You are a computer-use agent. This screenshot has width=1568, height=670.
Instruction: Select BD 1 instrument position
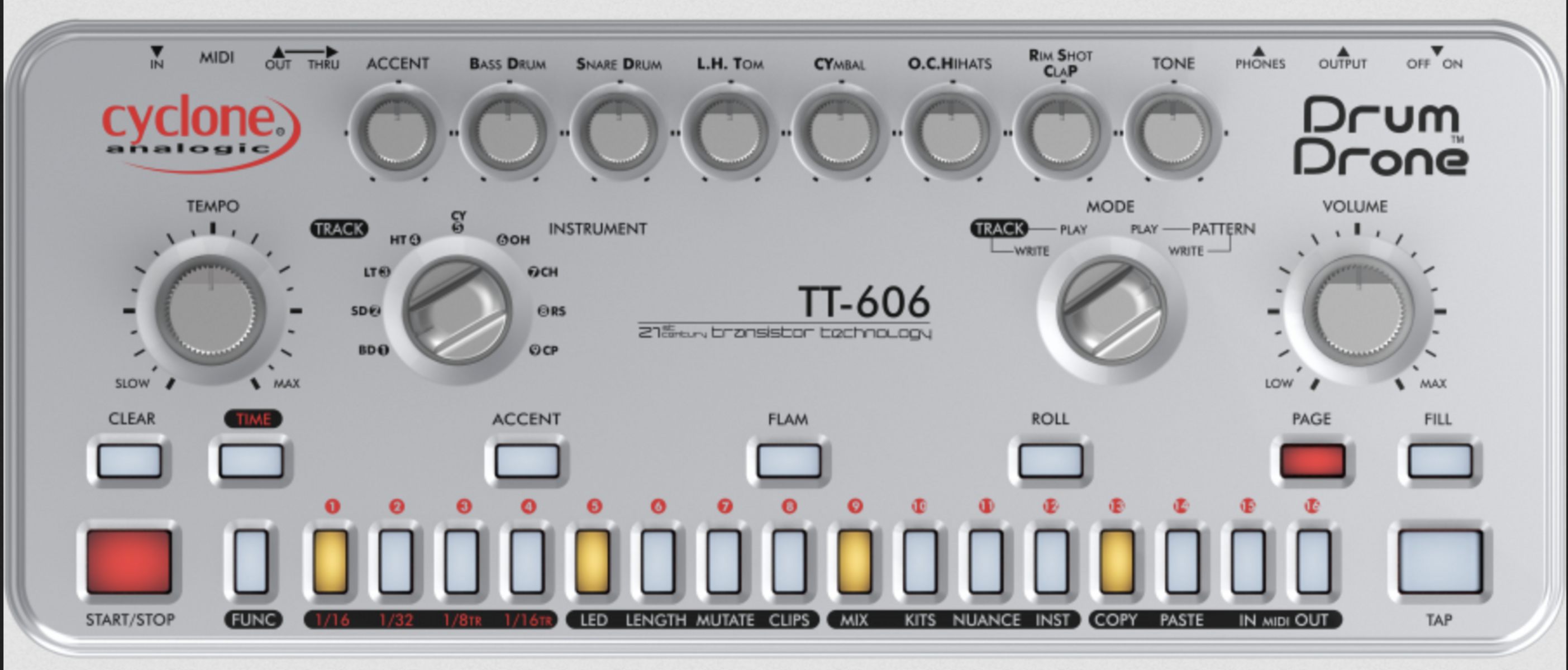(374, 350)
